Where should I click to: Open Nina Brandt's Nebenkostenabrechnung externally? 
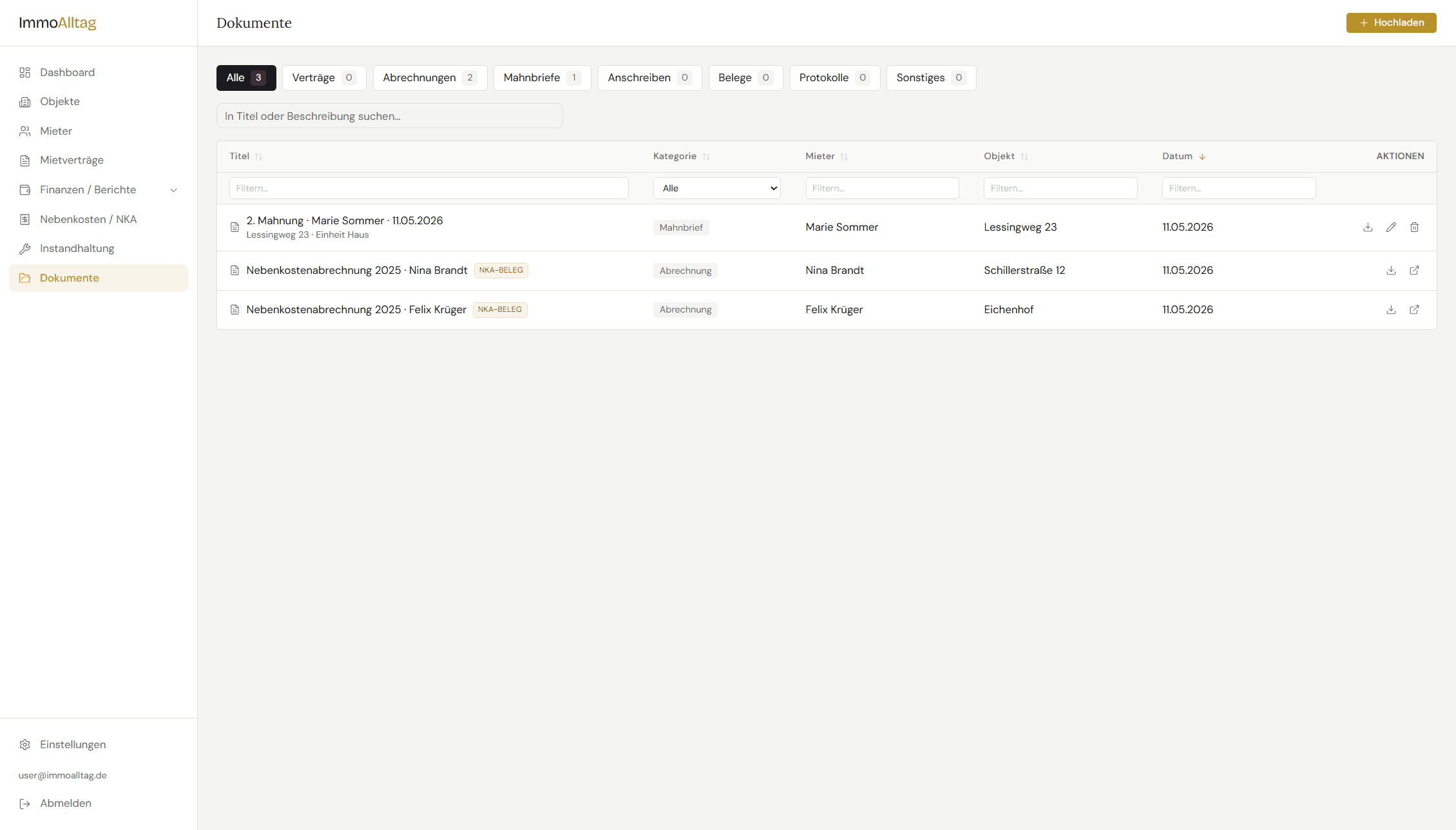[1414, 270]
